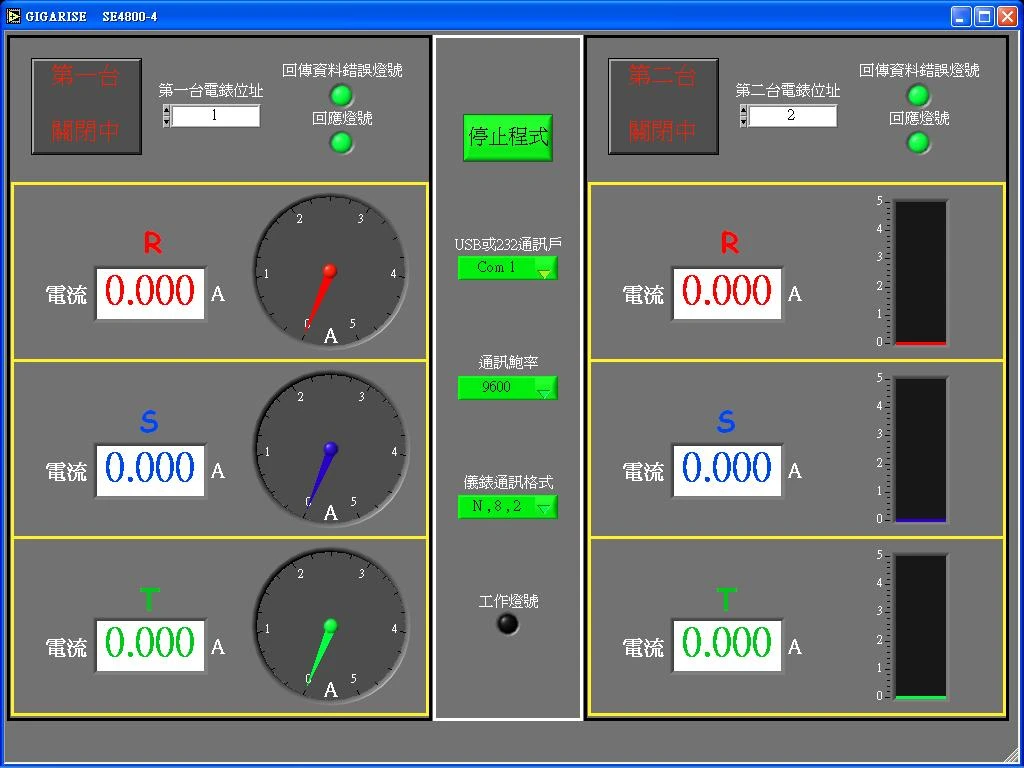Maximize the GIGARISE window

click(984, 16)
